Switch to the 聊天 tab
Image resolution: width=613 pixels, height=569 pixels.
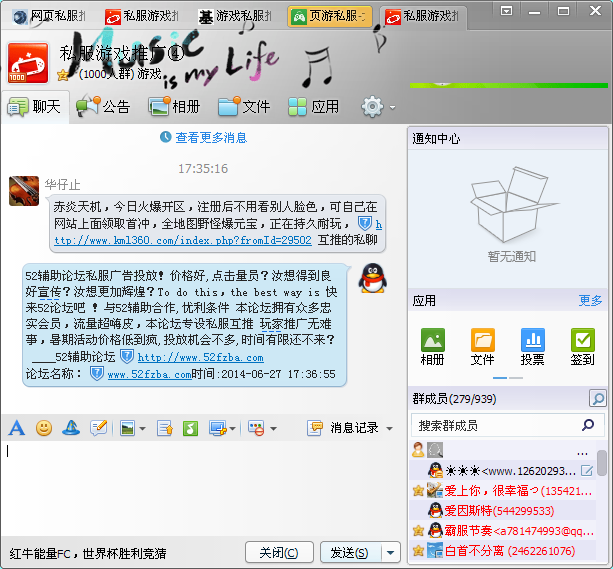35,106
